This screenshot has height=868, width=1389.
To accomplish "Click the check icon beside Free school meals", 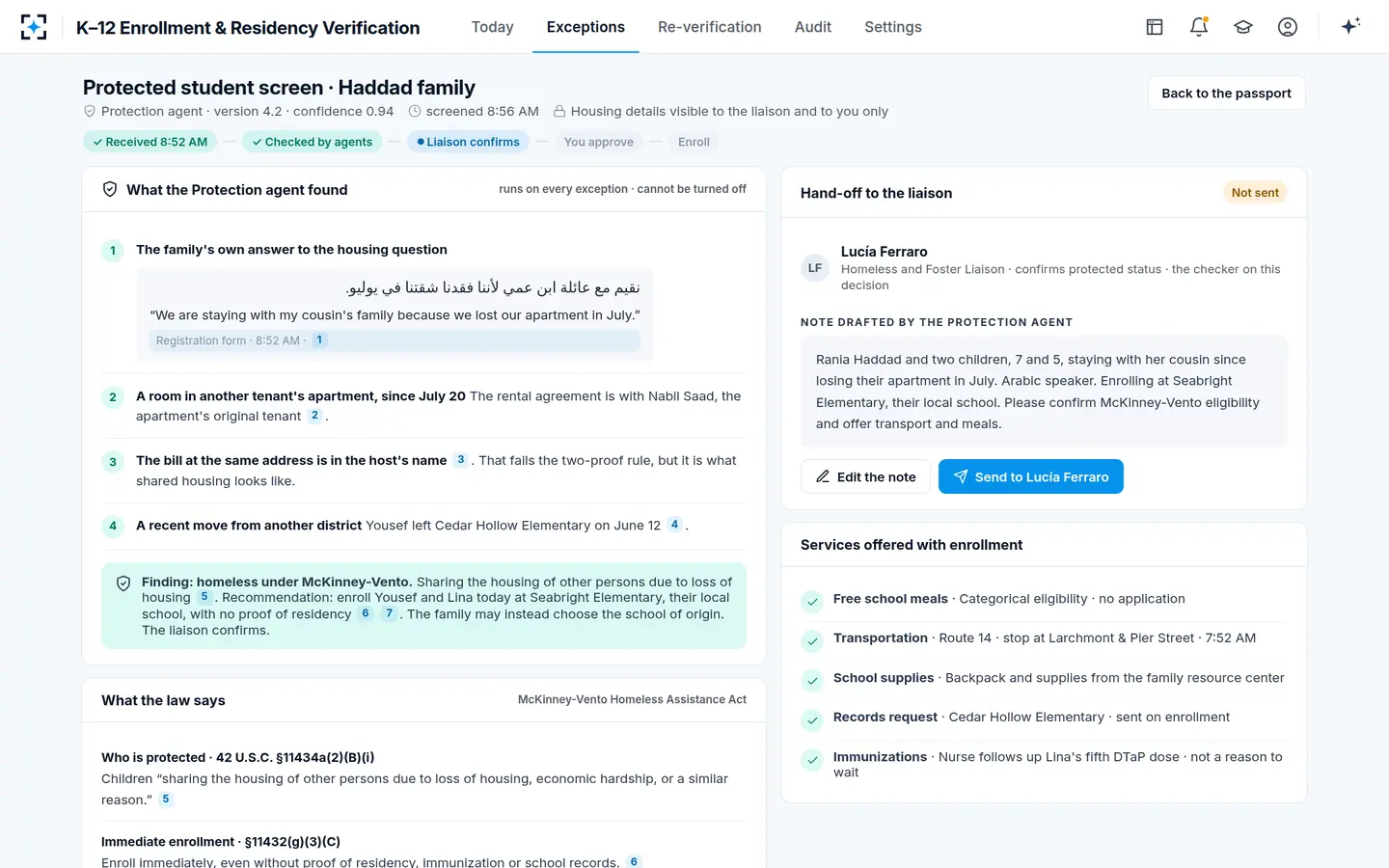I will [812, 602].
